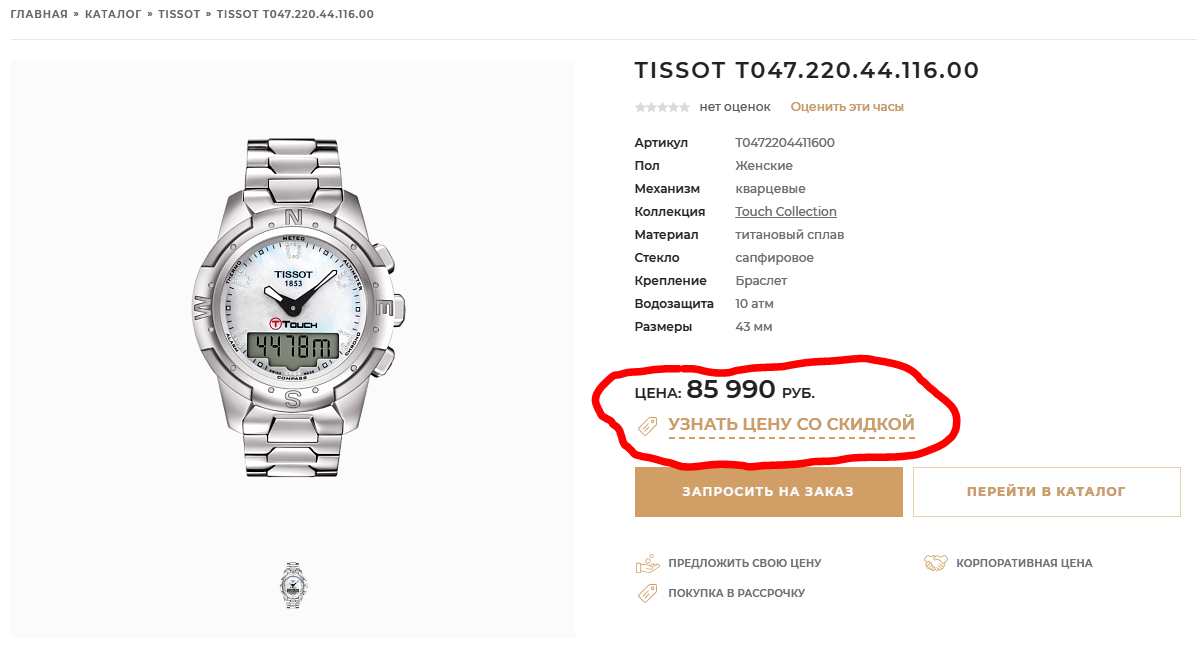
Task: Click the ПРЕДЛОЖИТЬ СВОЮ ЦЕНУ link
Action: click(745, 563)
